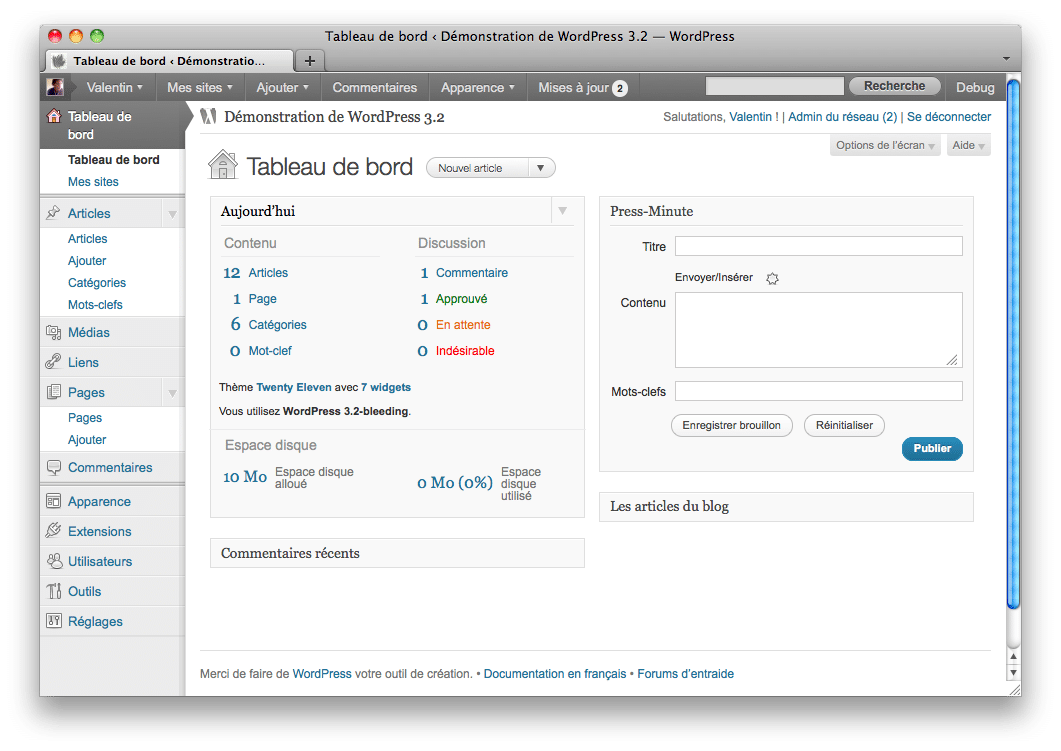Open Catégories in the Articles submenu
This screenshot has height=751, width=1061.
pyautogui.click(x=97, y=283)
